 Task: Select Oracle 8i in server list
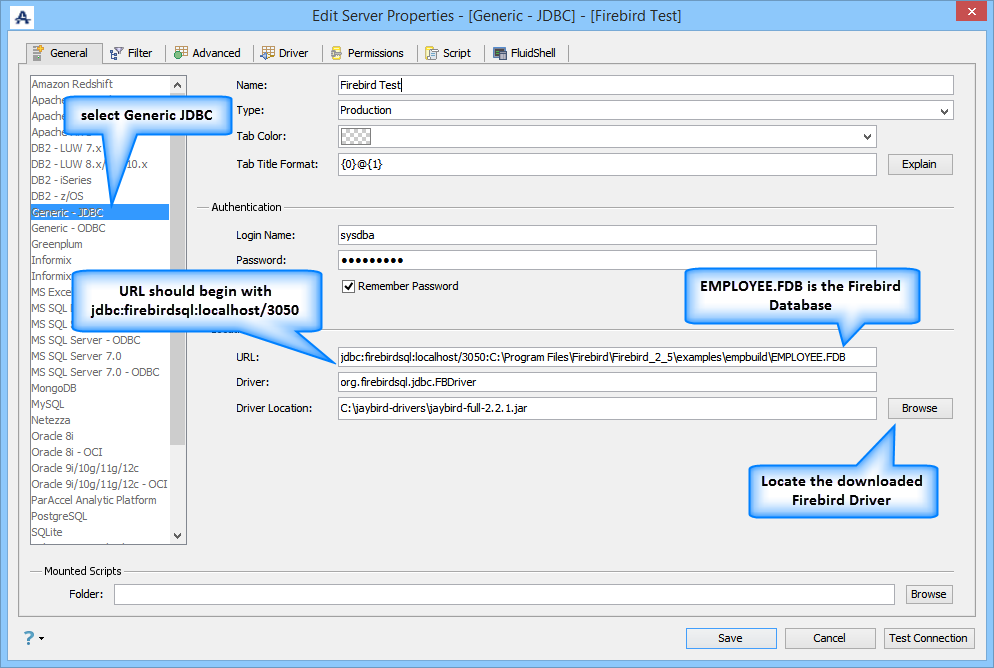(100, 436)
